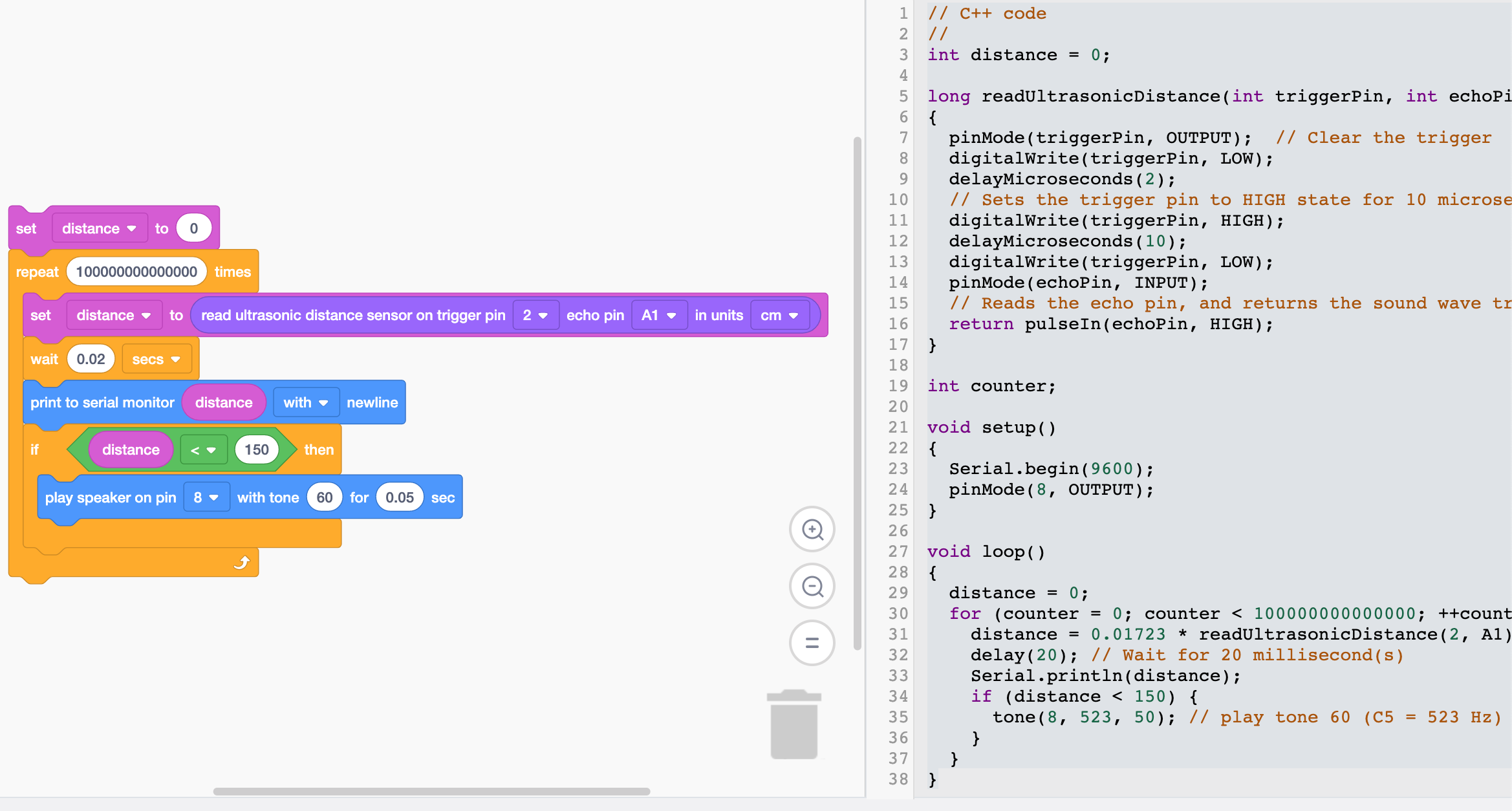
Task: Open the echo pin A1 dropdown
Action: [x=660, y=315]
